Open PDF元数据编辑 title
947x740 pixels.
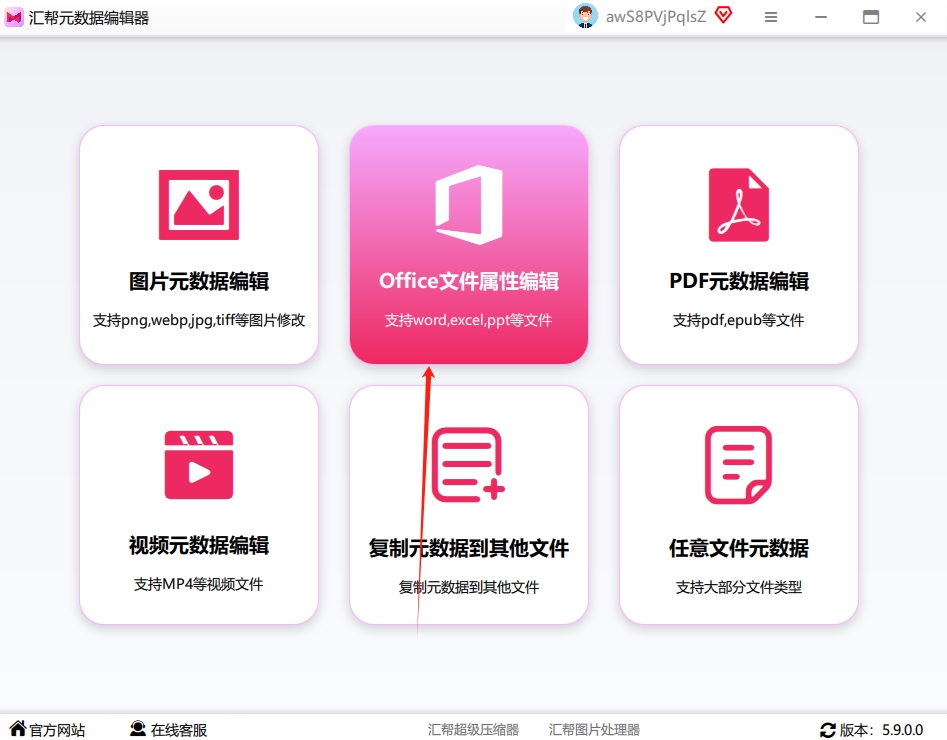(x=739, y=282)
